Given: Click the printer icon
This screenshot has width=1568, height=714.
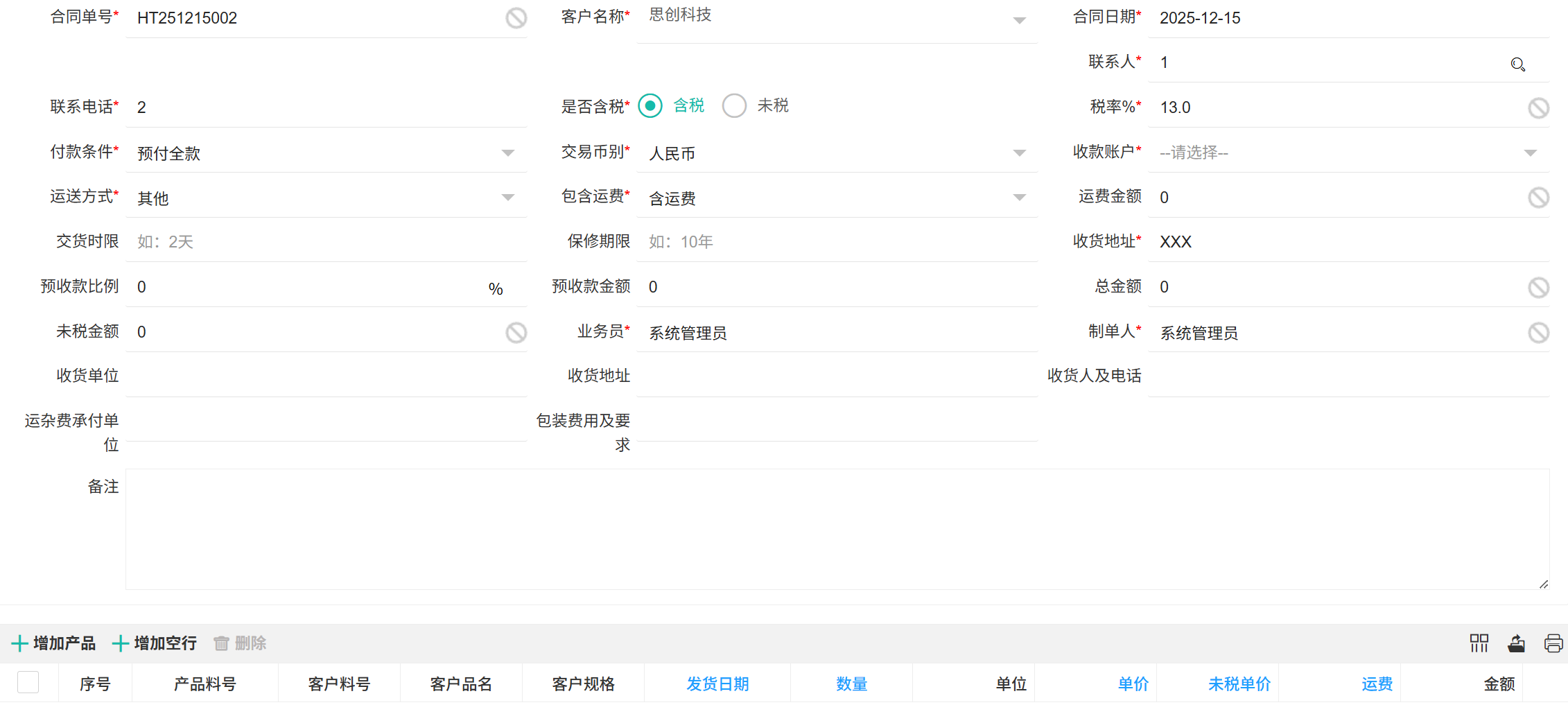Looking at the screenshot, I should point(1553,643).
